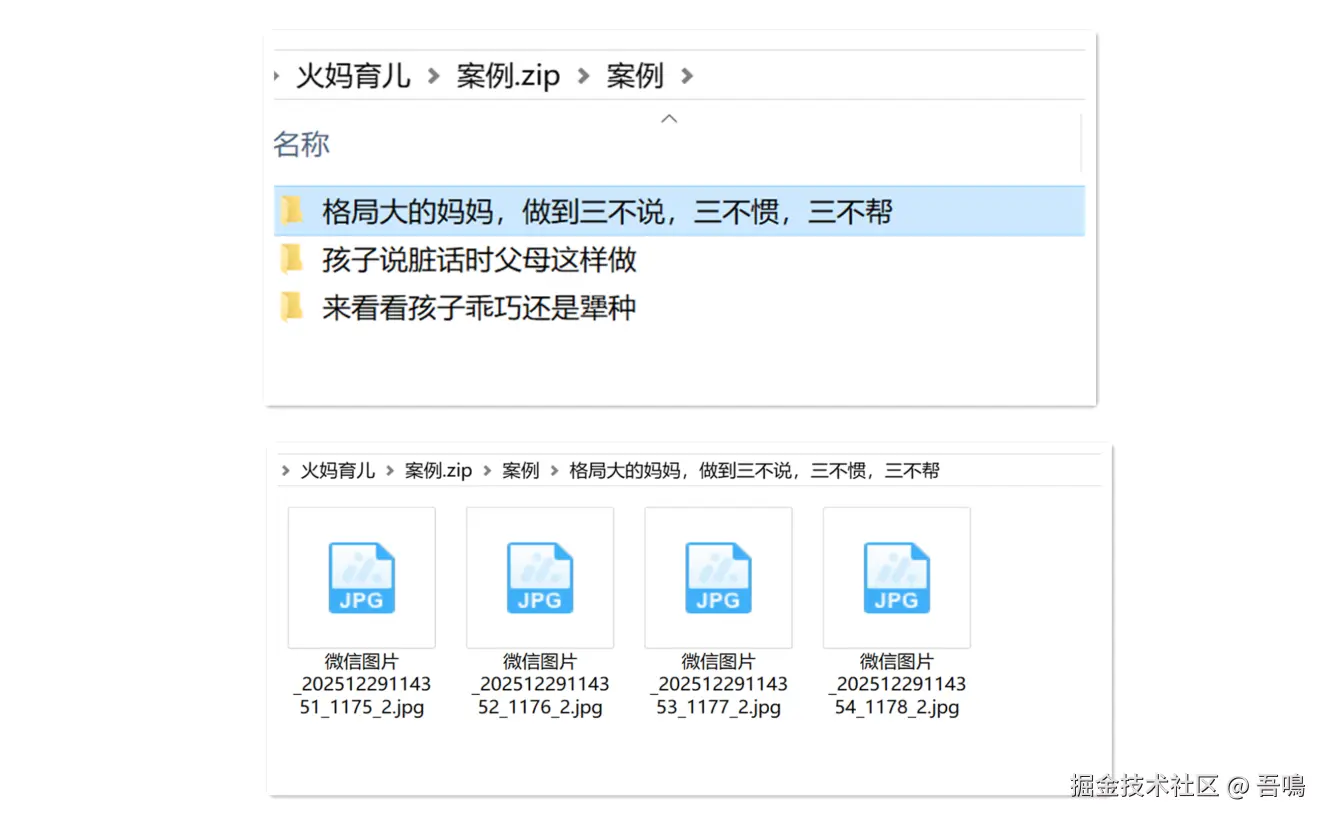Open folder icon for 格局大的妈妈 row
Screen dimensions: 1328x822
pos(291,211)
